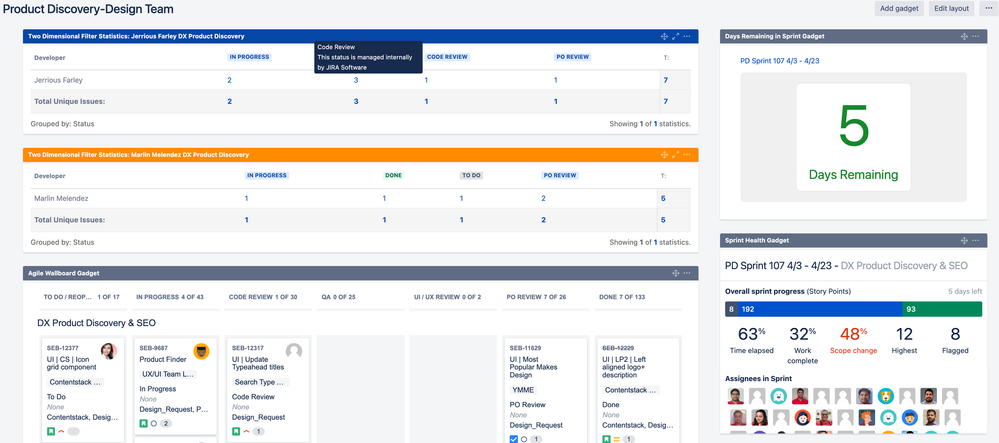The height and width of the screenshot is (443, 999).
Task: Click the 8 Flagged metric in Sprint Health
Action: click(955, 341)
